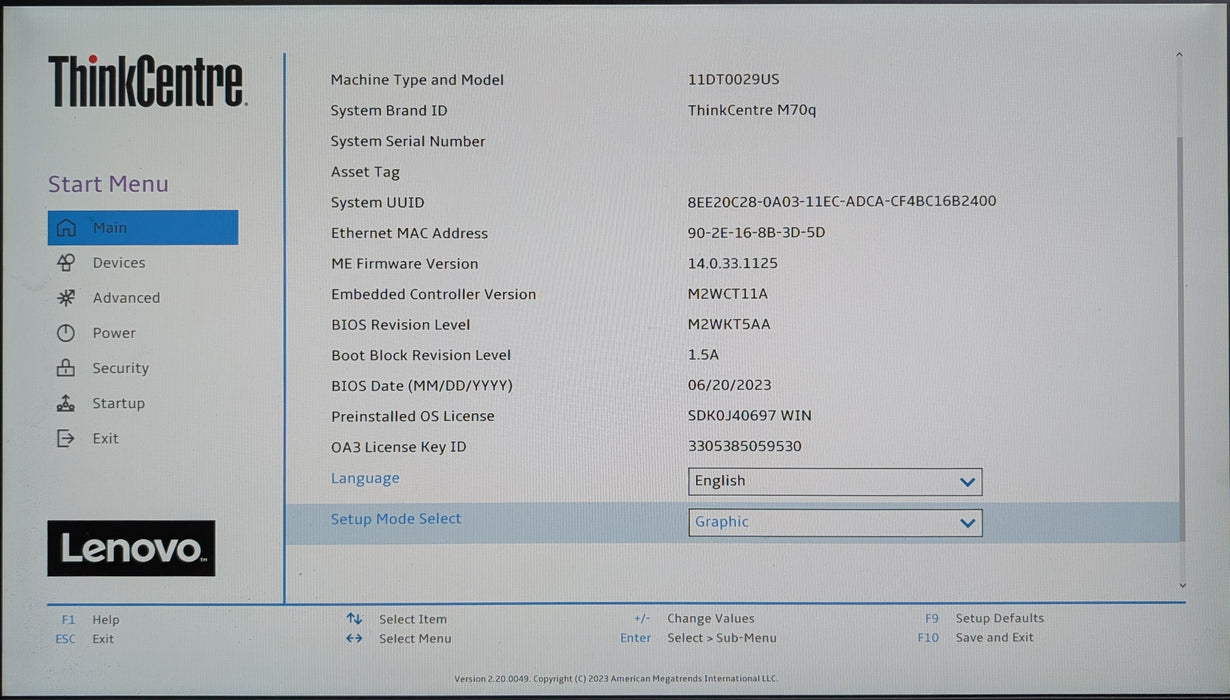Click the MAC address 90-2E-16-8B-3D-5D
1230x700 pixels.
[x=757, y=232]
